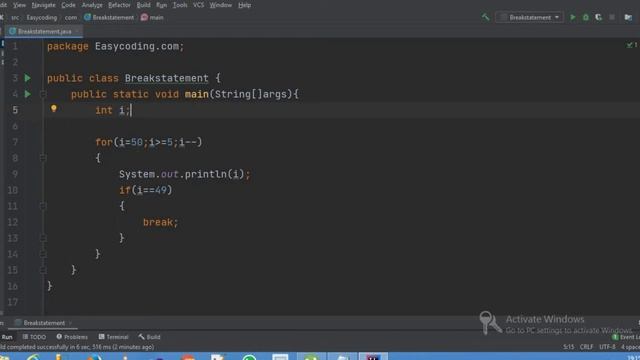
Task: Run Breakstatement with the green play button
Action: click(x=573, y=17)
